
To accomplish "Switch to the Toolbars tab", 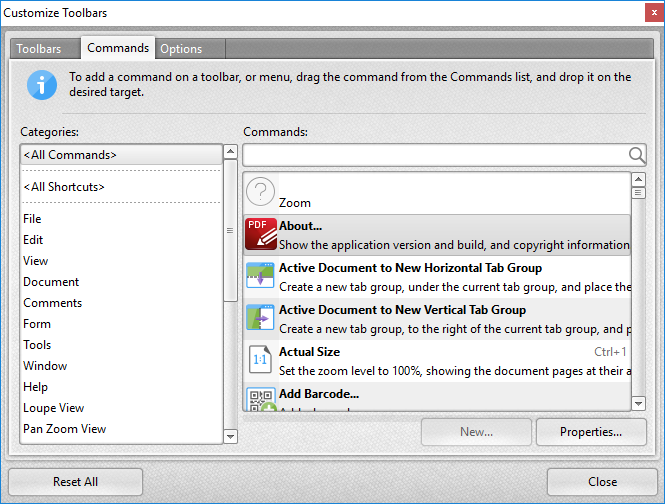I will (x=38, y=49).
